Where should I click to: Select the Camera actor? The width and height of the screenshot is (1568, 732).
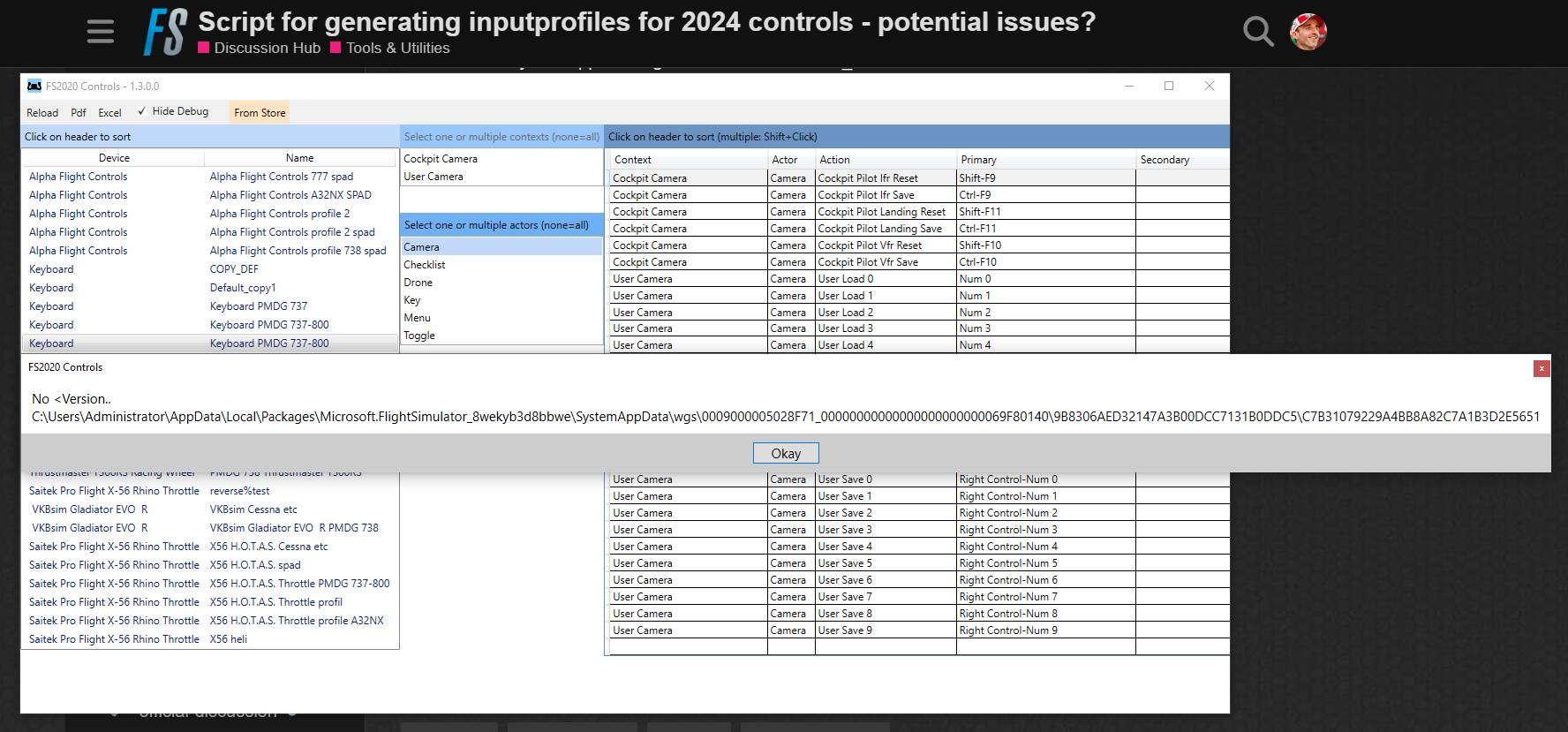(x=501, y=247)
